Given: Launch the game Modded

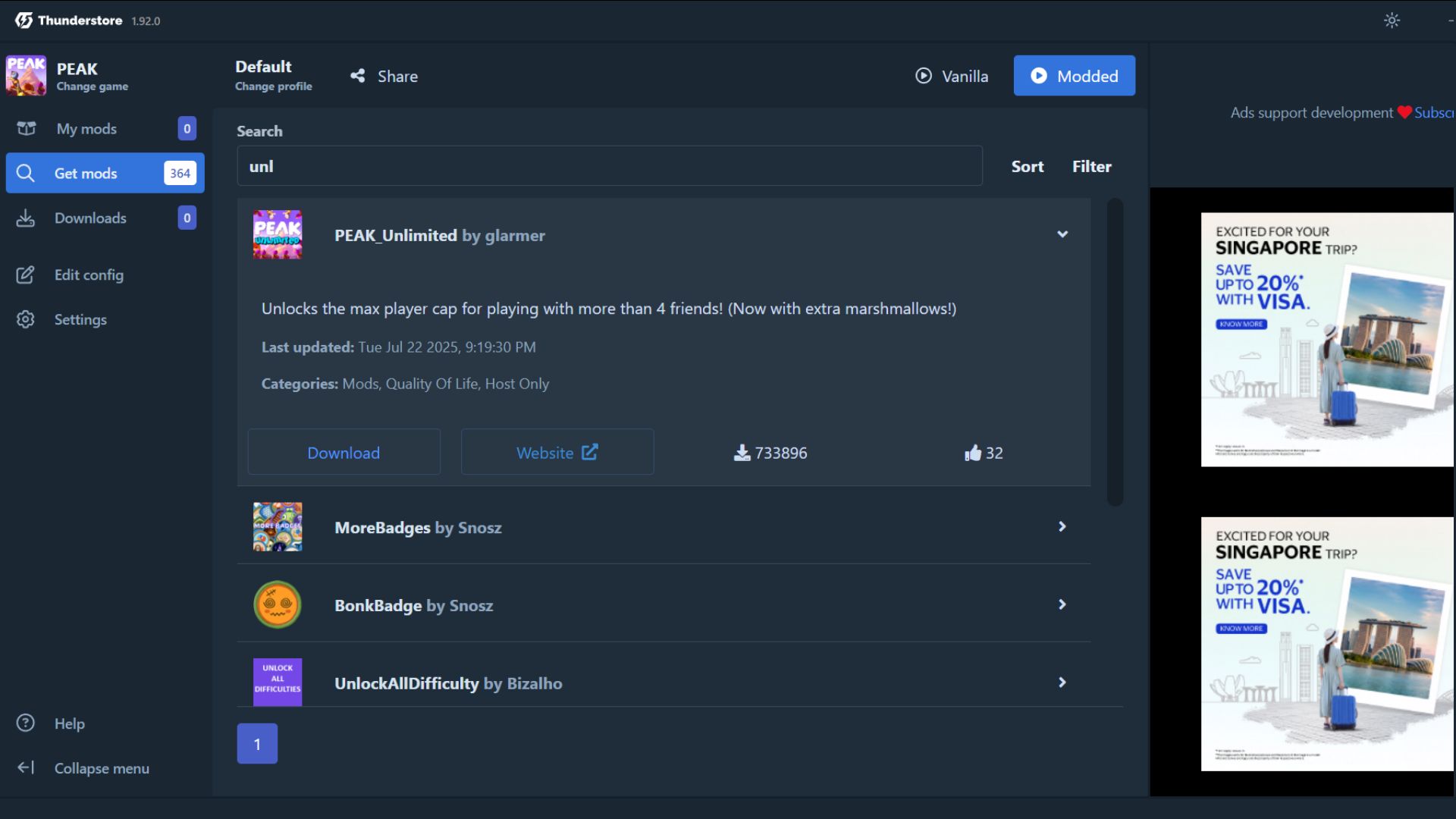Looking at the screenshot, I should 1074,76.
